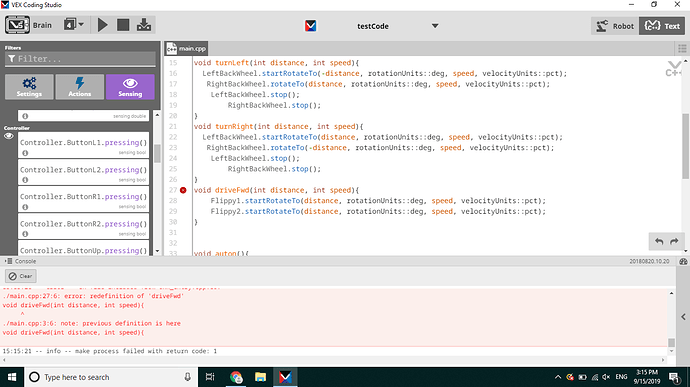Expand the testCode project dropdown arrow
The image size is (690, 387).
coord(435,26)
